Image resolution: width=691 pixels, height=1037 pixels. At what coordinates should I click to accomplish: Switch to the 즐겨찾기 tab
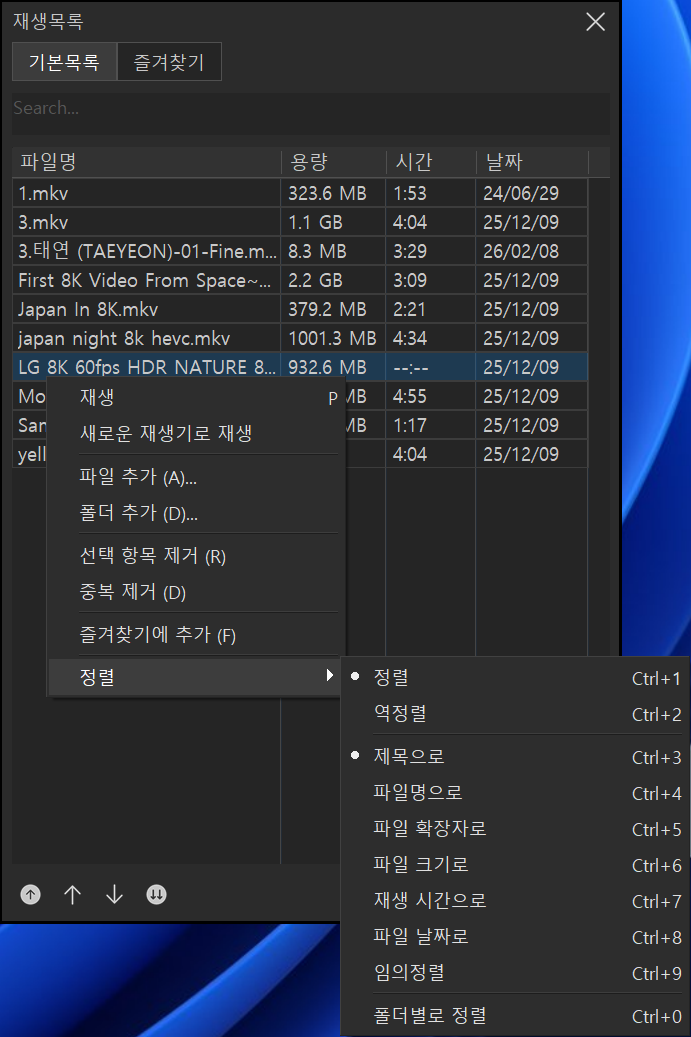point(168,62)
